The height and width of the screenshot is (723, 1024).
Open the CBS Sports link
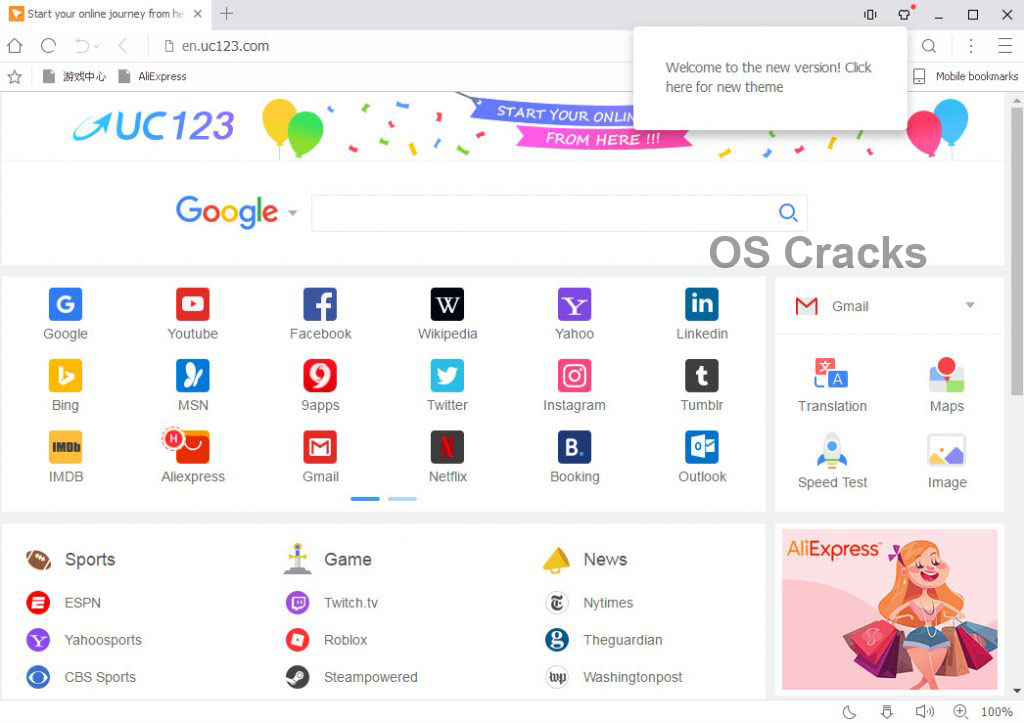coord(81,677)
